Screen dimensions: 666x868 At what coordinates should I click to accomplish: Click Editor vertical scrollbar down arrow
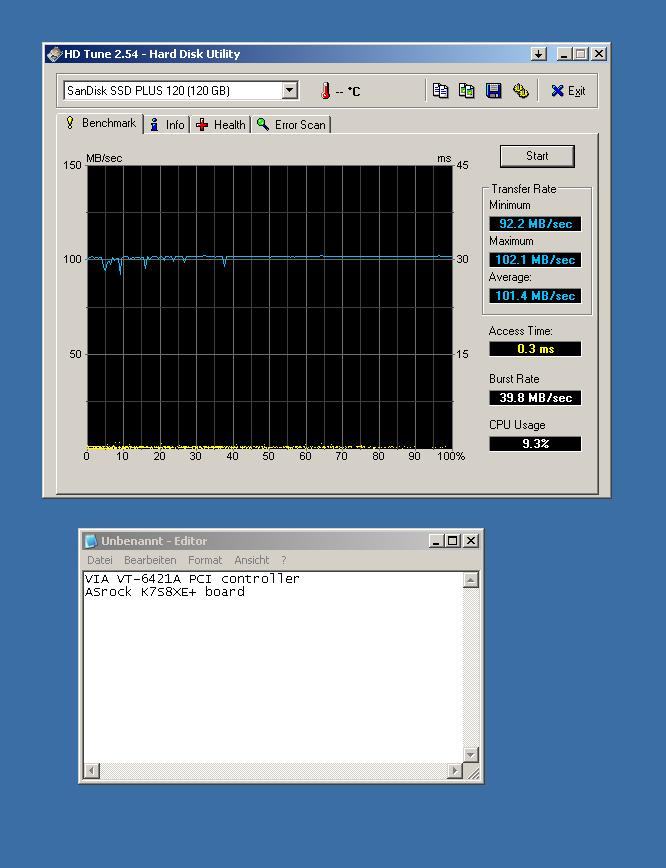(x=470, y=755)
